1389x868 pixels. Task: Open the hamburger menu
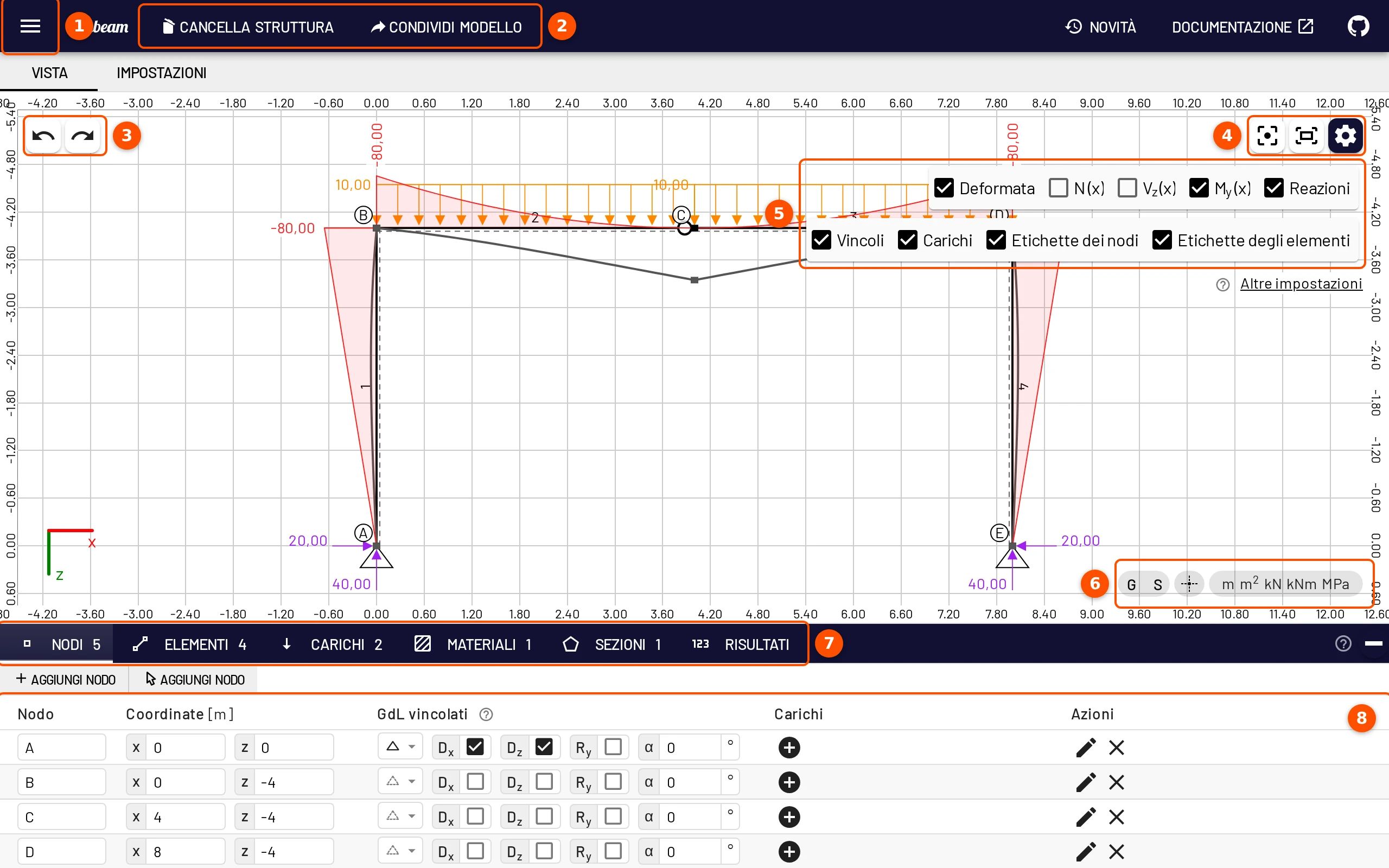pyautogui.click(x=30, y=27)
